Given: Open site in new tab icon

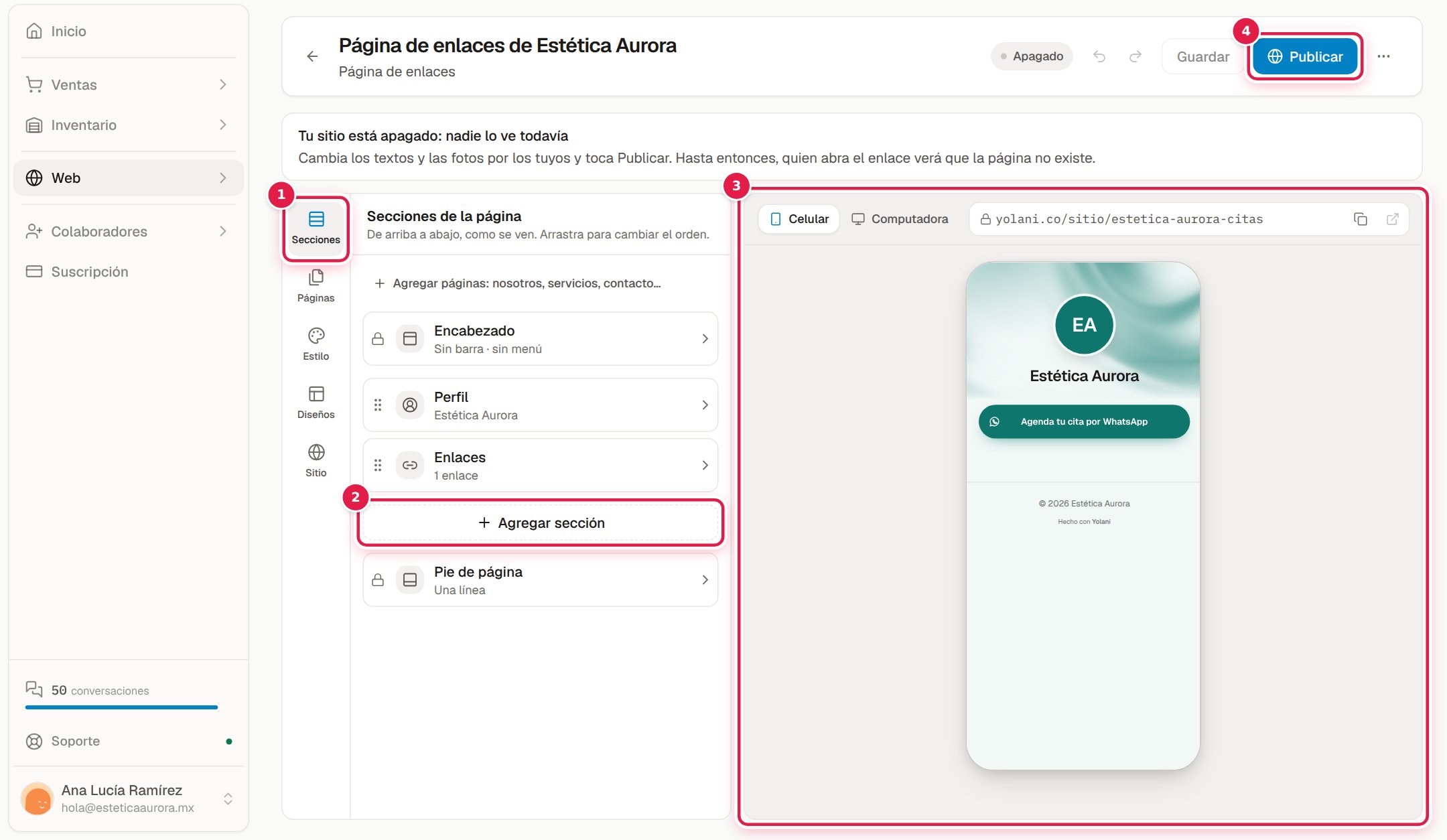Looking at the screenshot, I should click(x=1393, y=219).
